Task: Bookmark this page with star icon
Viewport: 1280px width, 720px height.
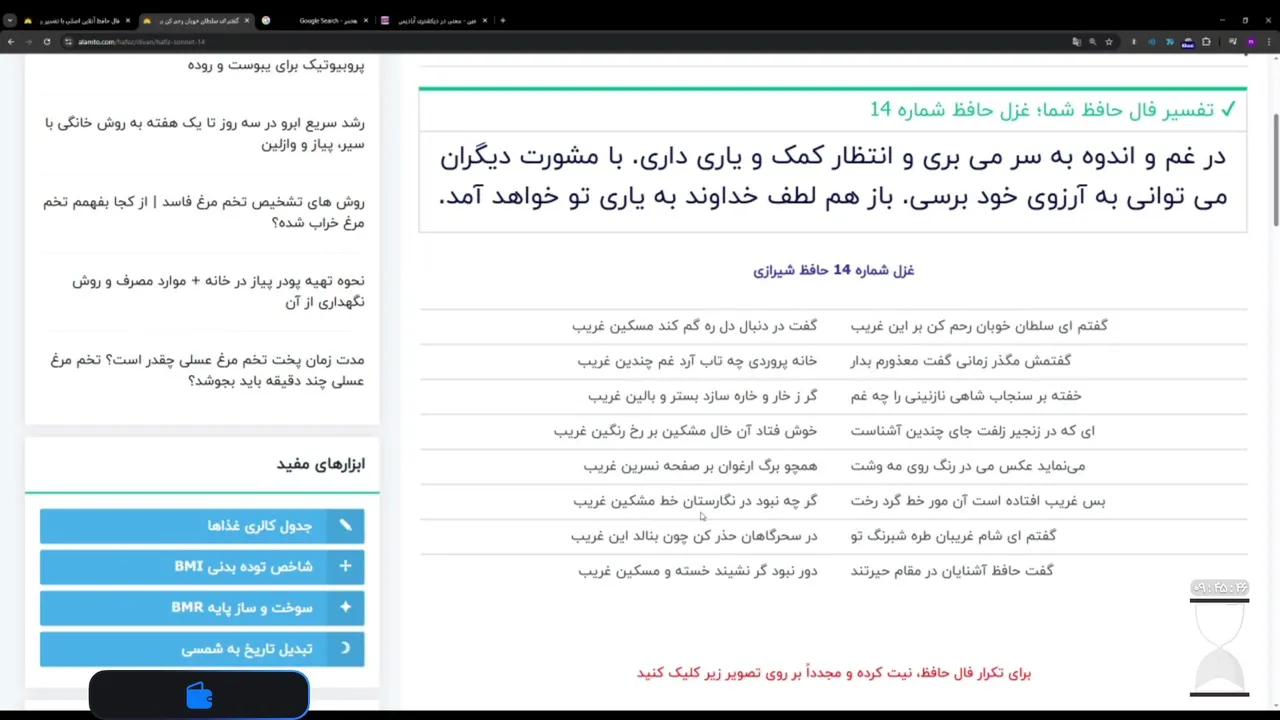Action: pos(1109,42)
